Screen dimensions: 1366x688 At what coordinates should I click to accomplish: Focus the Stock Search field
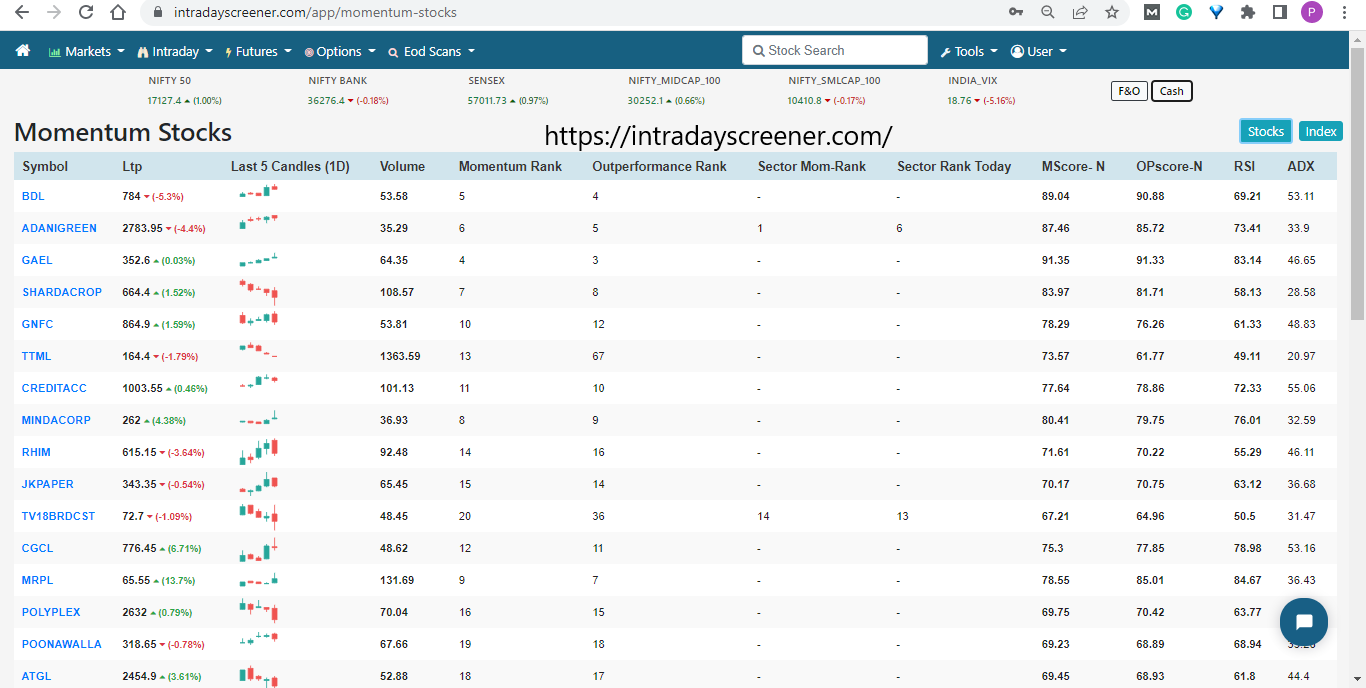tap(835, 50)
